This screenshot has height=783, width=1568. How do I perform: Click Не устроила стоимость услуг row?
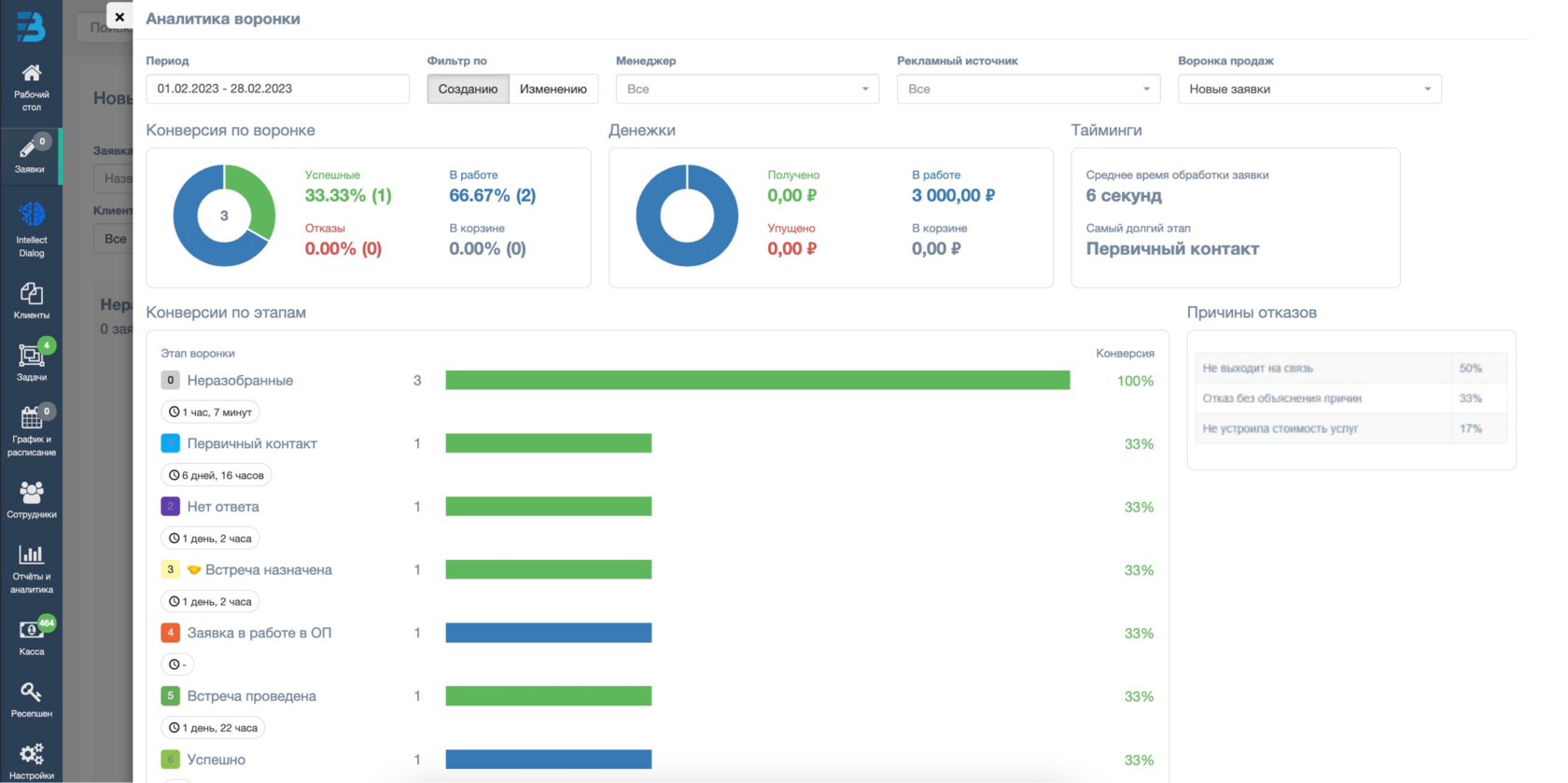coord(1351,428)
